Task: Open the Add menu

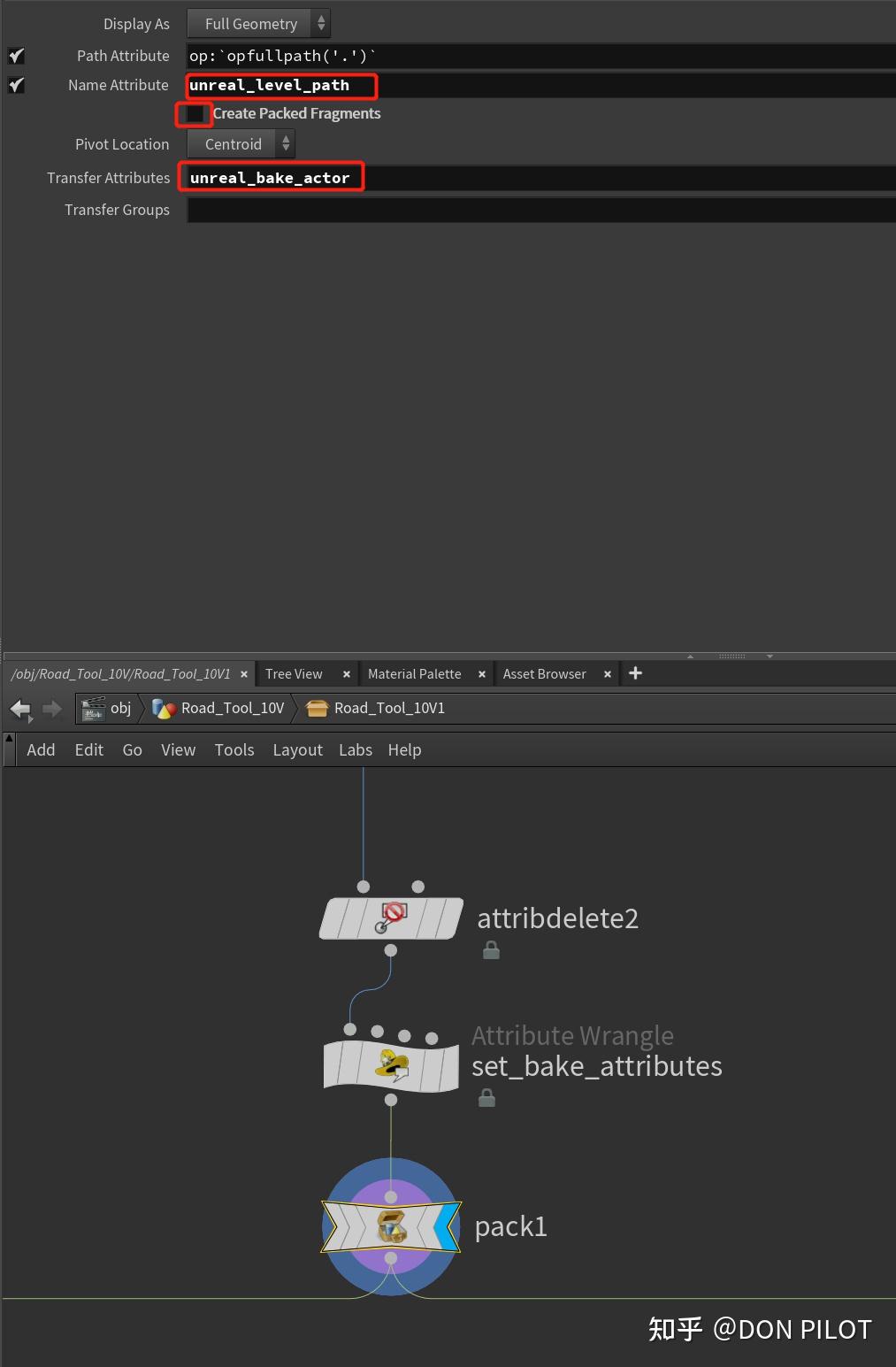Action: point(41,749)
